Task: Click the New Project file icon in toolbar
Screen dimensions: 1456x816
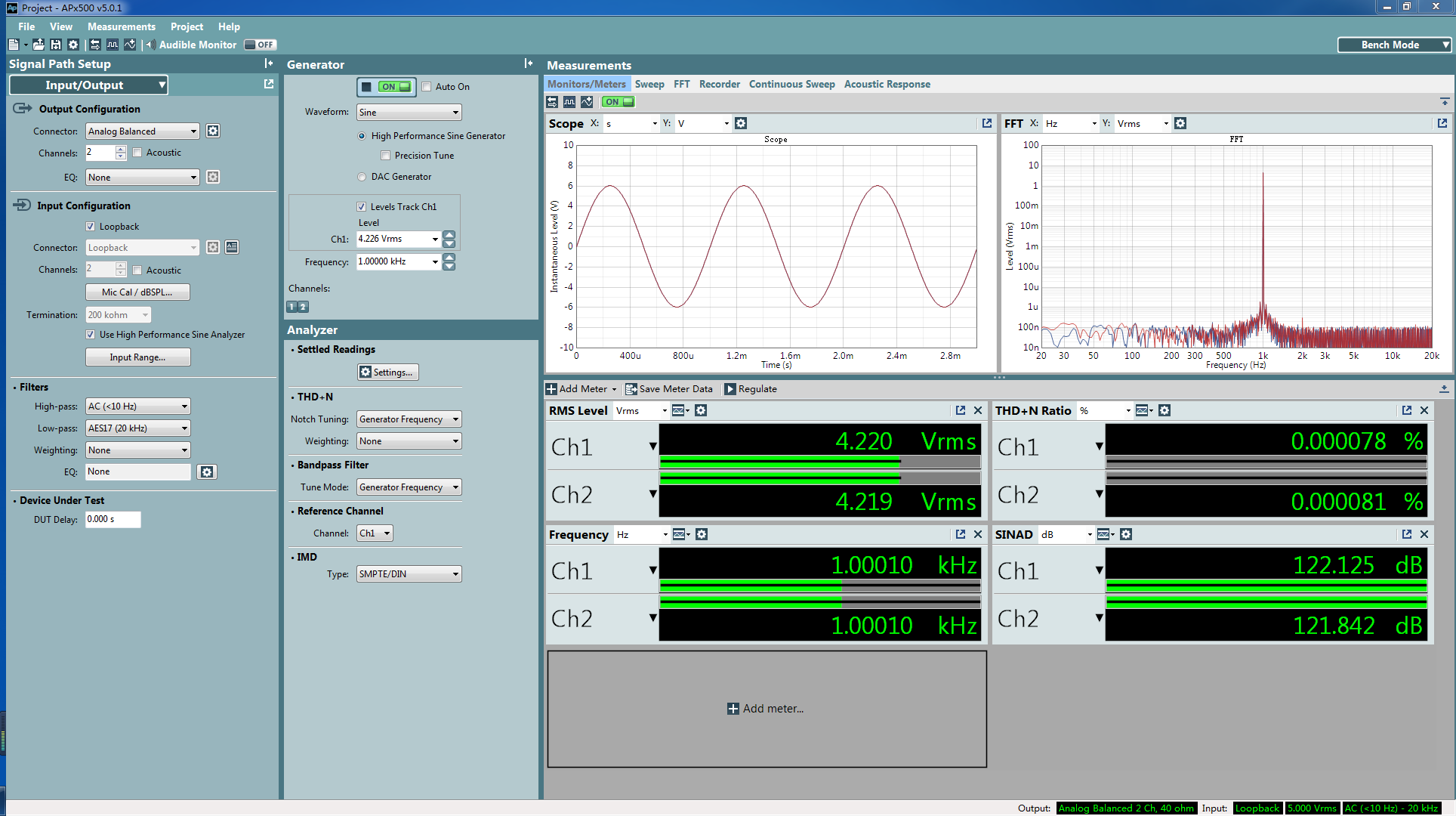Action: 13,45
